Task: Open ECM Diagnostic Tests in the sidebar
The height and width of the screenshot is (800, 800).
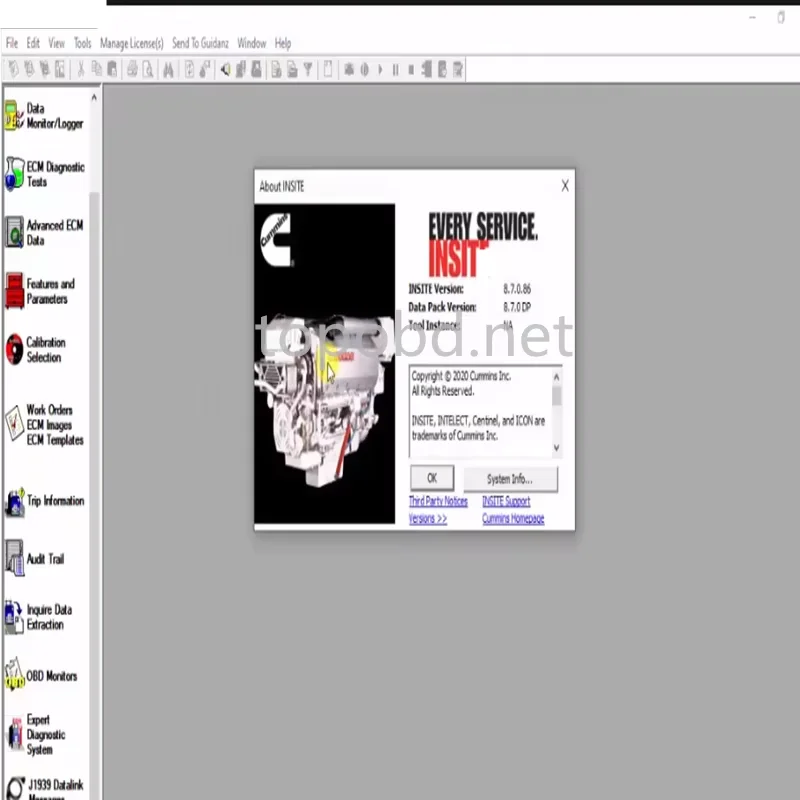Action: pyautogui.click(x=45, y=174)
